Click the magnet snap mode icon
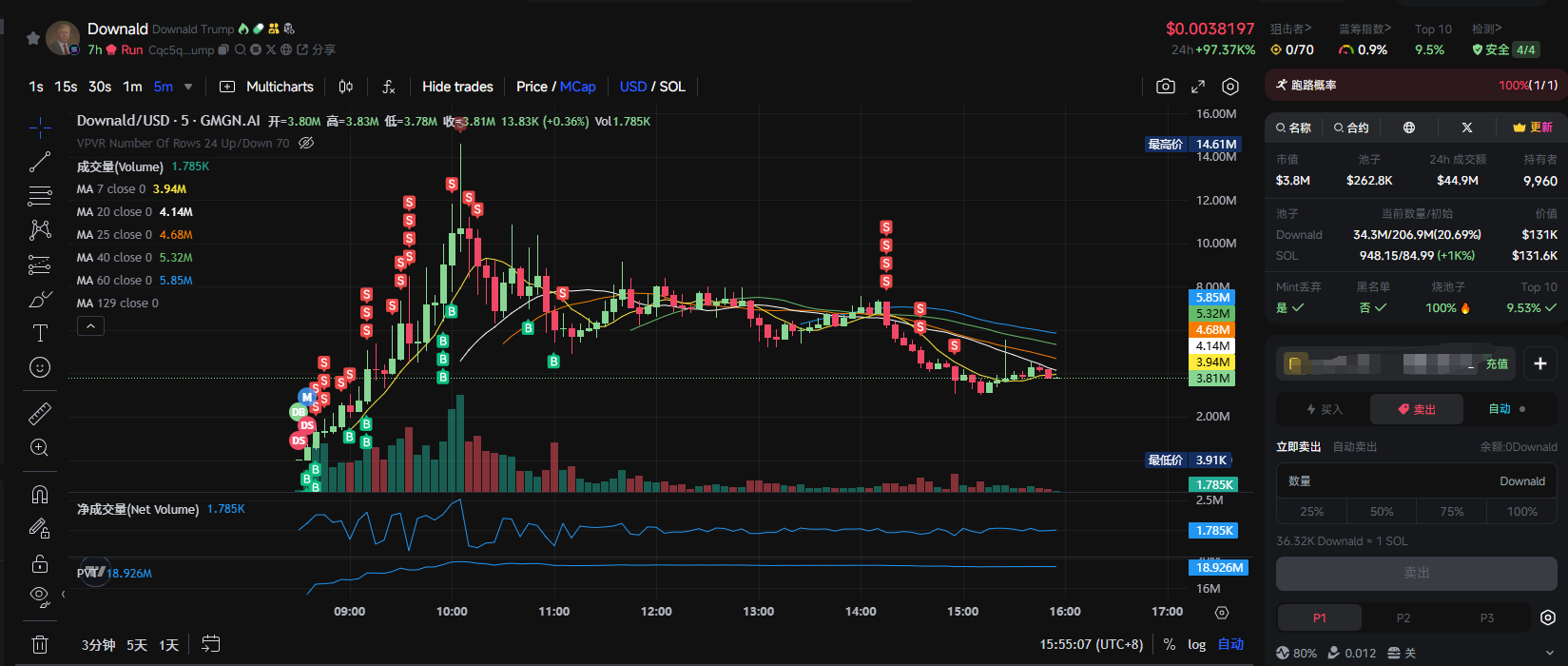Screen dimensions: 1568x666 coord(40,494)
